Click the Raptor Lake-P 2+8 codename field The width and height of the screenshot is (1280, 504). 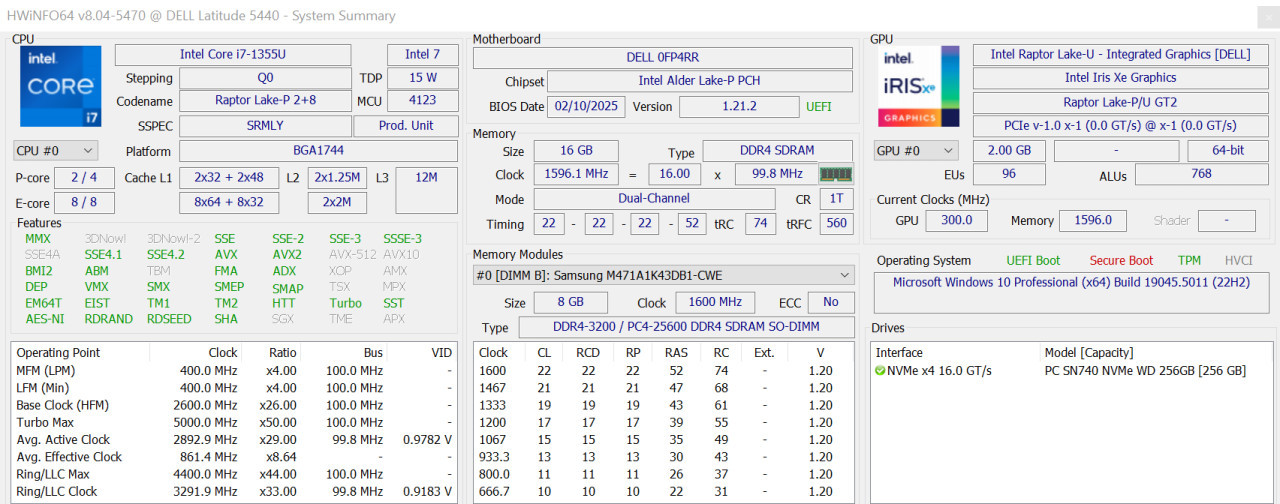click(x=265, y=101)
